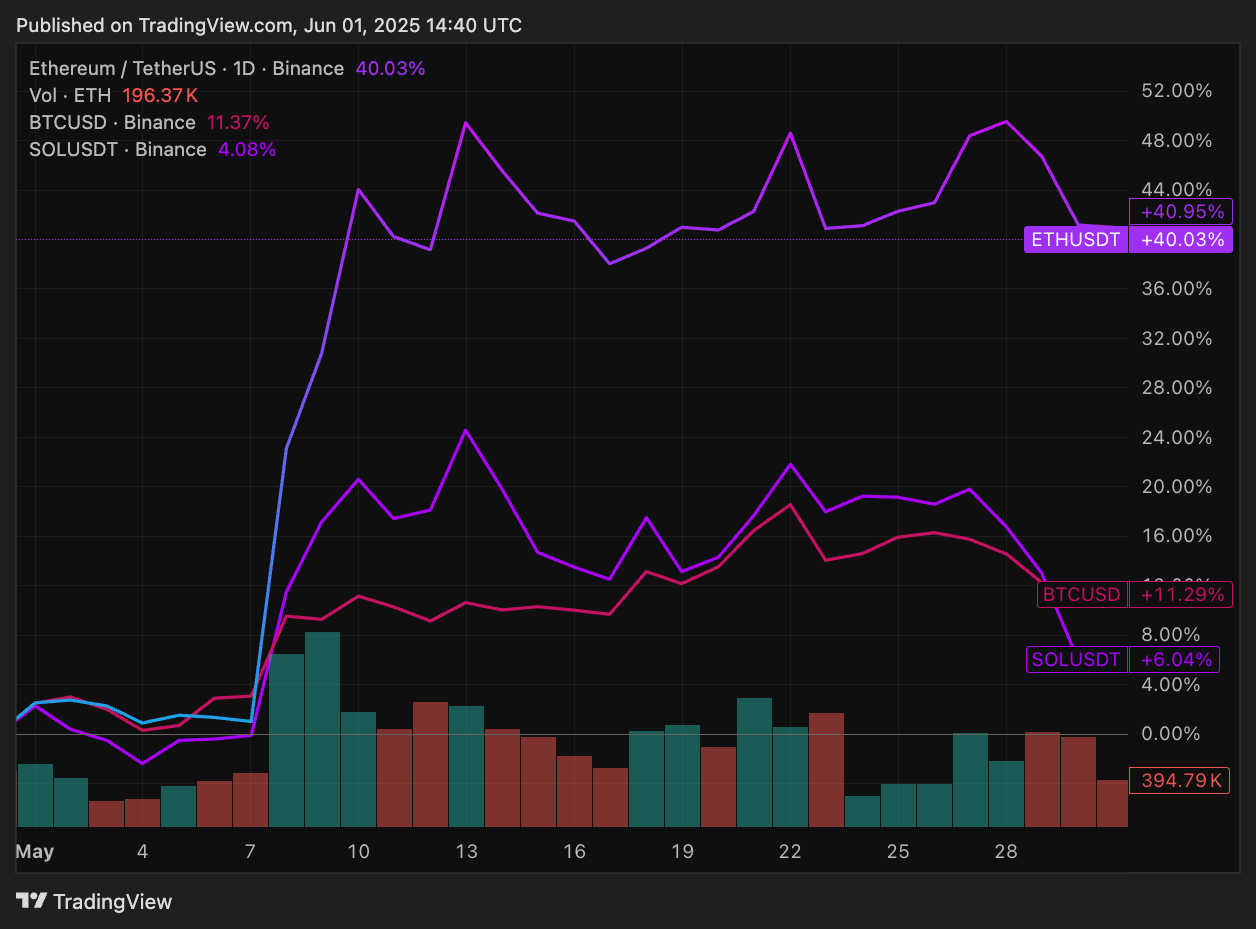Click the 52.00% price scale tick
The image size is (1256, 929).
point(1176,91)
